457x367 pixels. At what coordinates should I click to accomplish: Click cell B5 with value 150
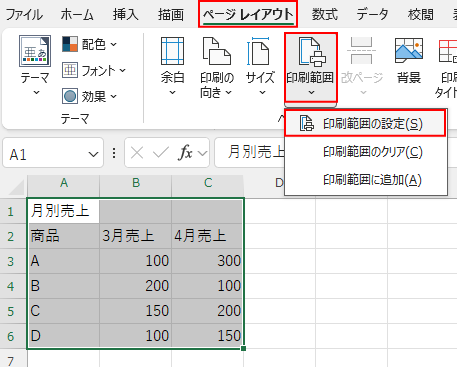(136, 311)
